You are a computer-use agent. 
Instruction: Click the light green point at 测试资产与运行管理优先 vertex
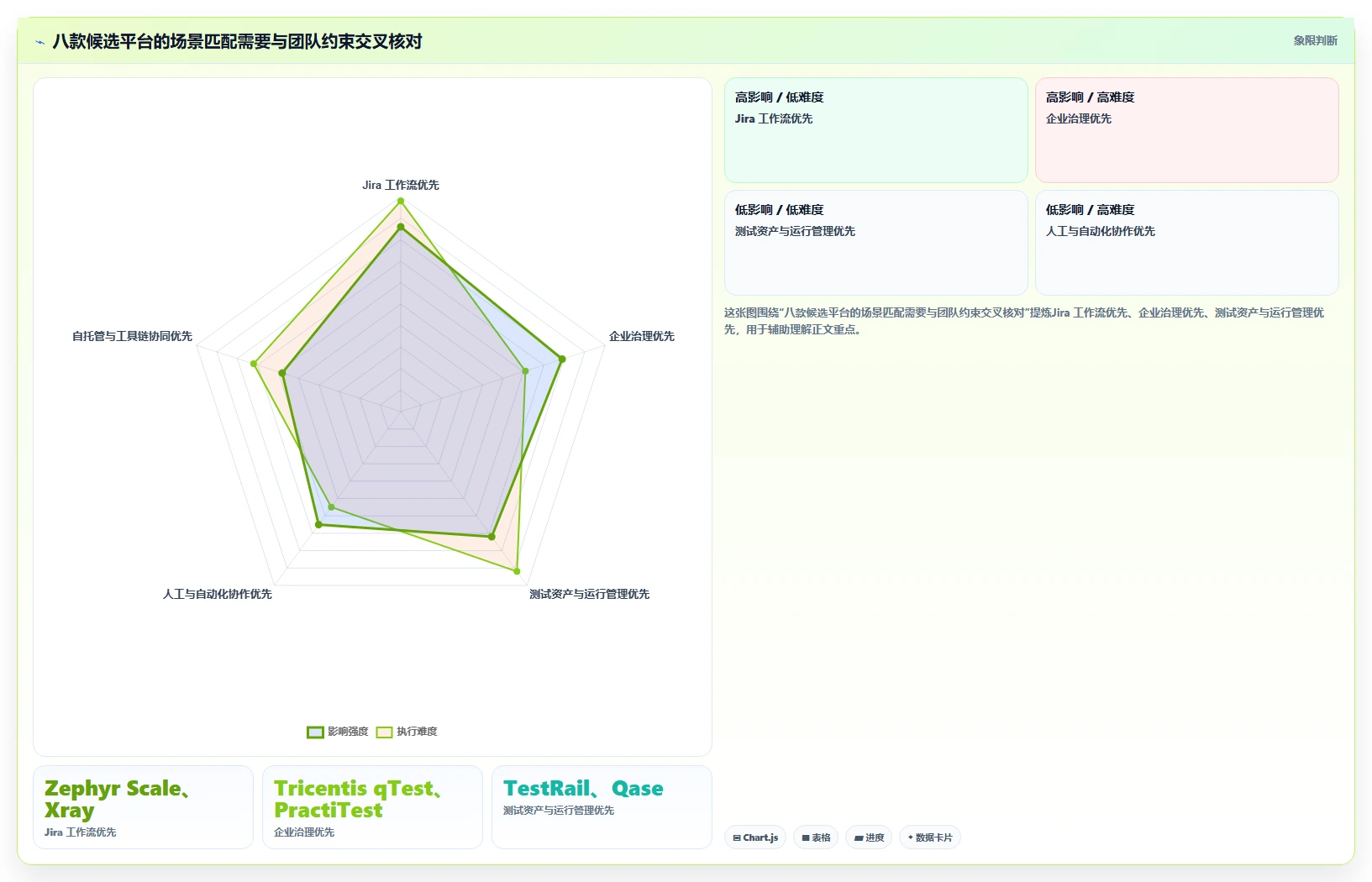(x=517, y=571)
